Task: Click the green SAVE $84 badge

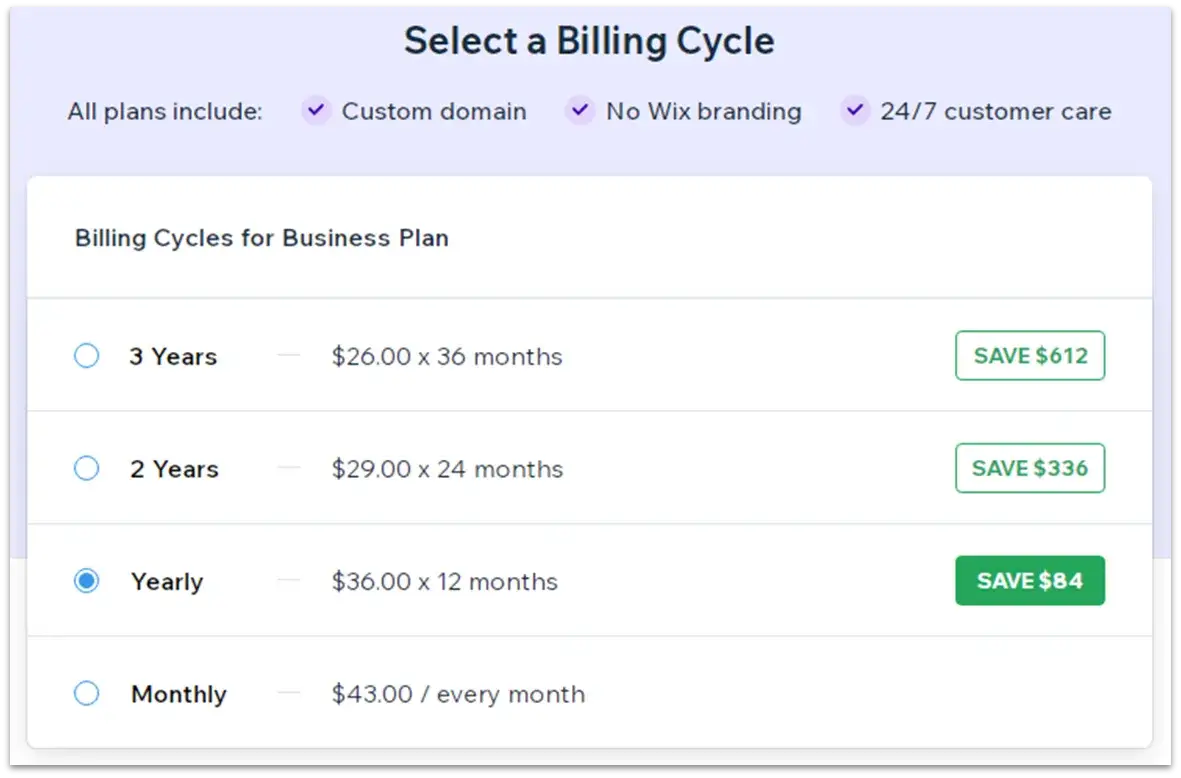Action: click(x=1030, y=581)
